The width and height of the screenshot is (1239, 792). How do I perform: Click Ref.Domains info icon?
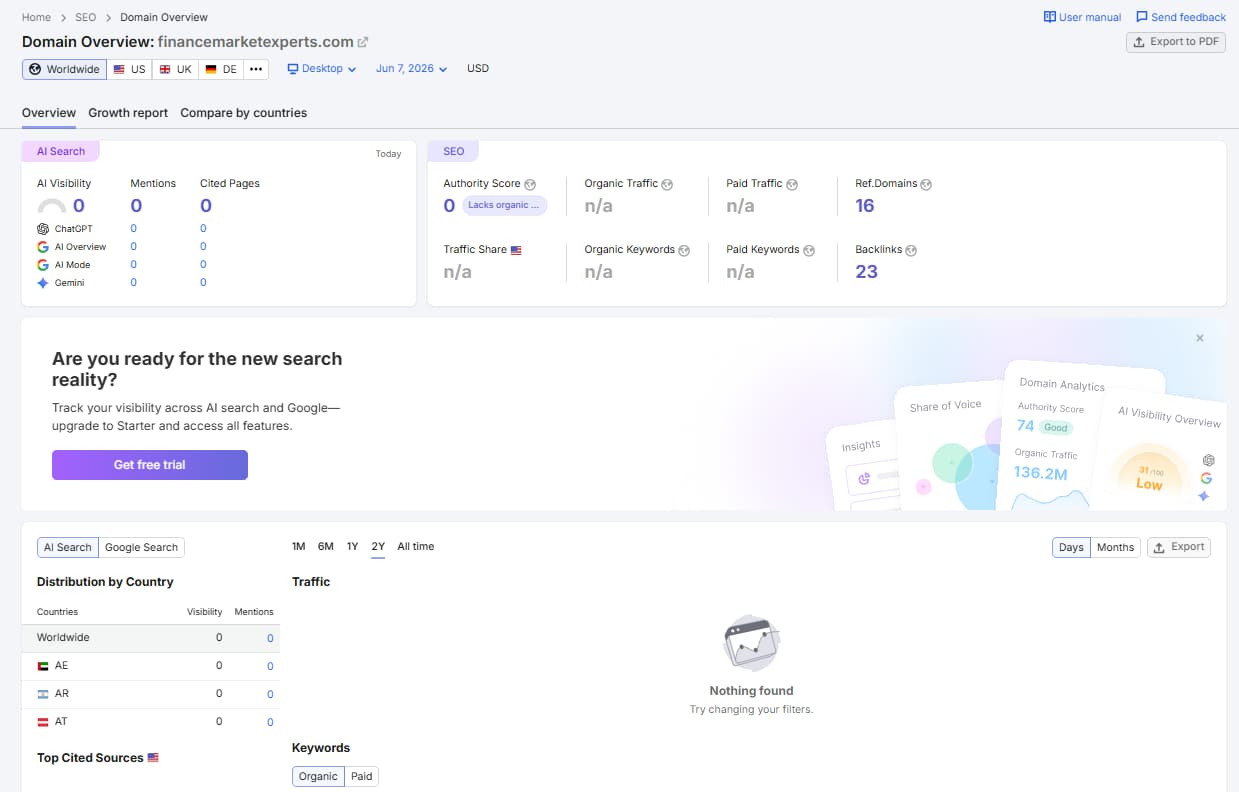pos(926,184)
